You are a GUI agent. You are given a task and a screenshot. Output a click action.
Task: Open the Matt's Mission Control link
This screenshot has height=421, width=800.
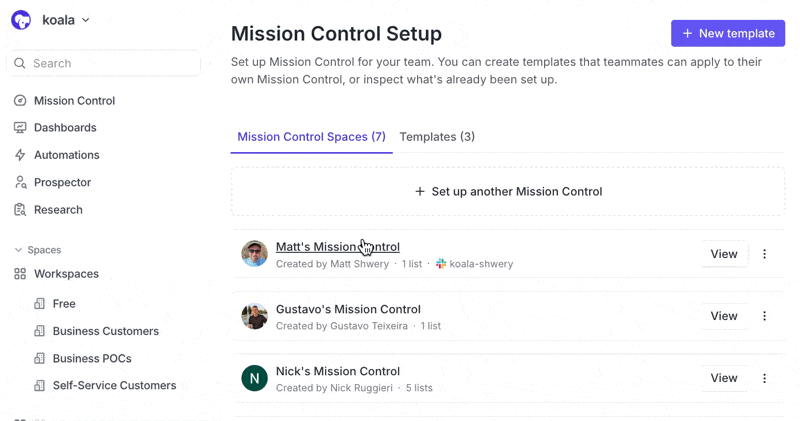337,247
